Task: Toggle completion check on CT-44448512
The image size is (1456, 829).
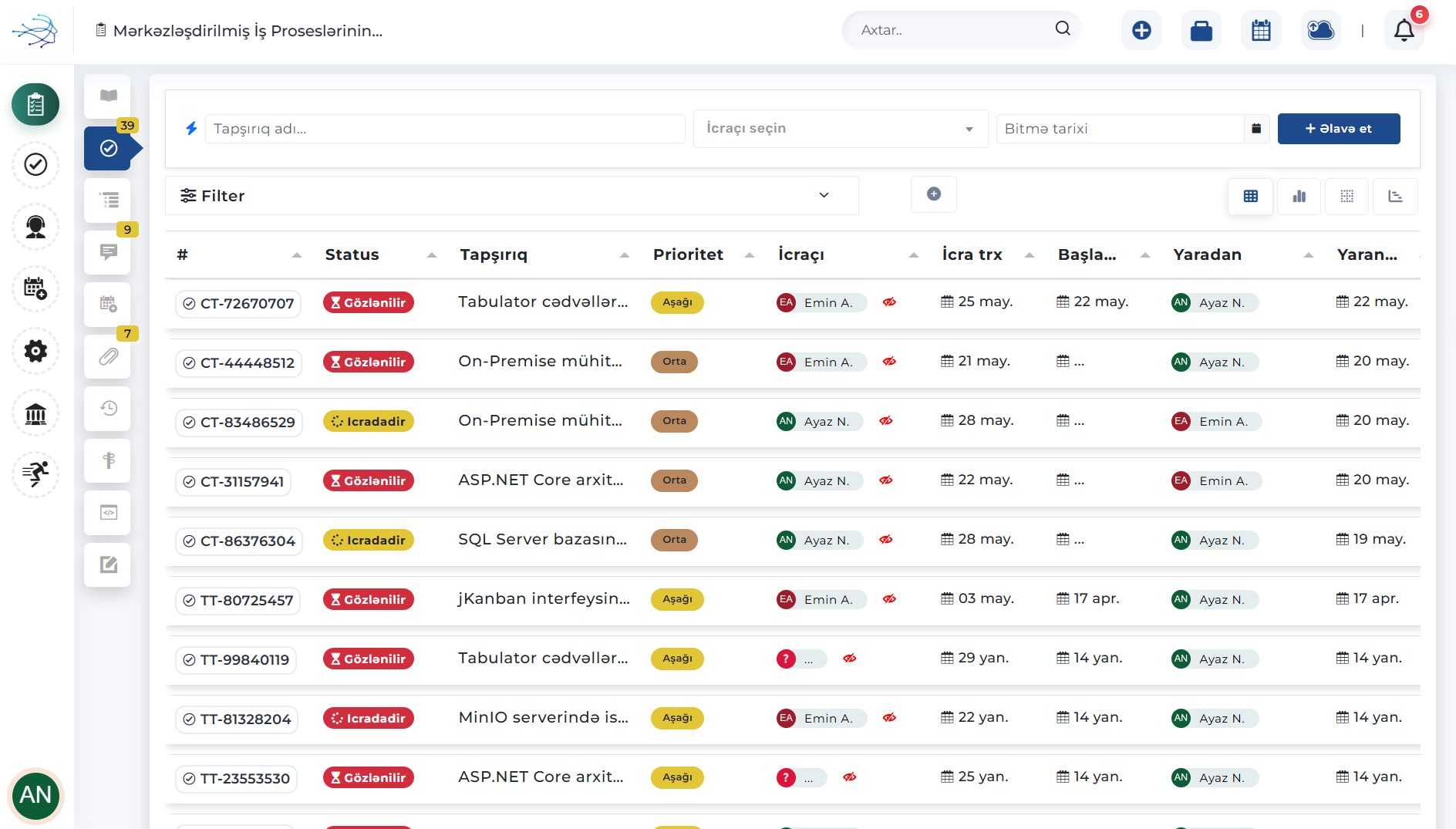Action: click(189, 363)
